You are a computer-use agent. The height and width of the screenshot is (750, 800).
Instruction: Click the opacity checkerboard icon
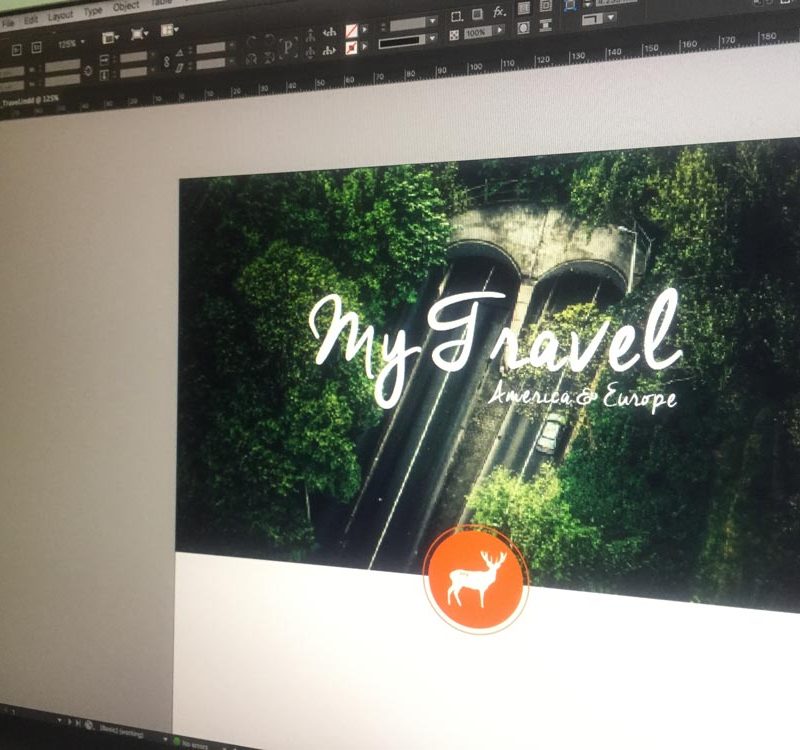coord(454,35)
